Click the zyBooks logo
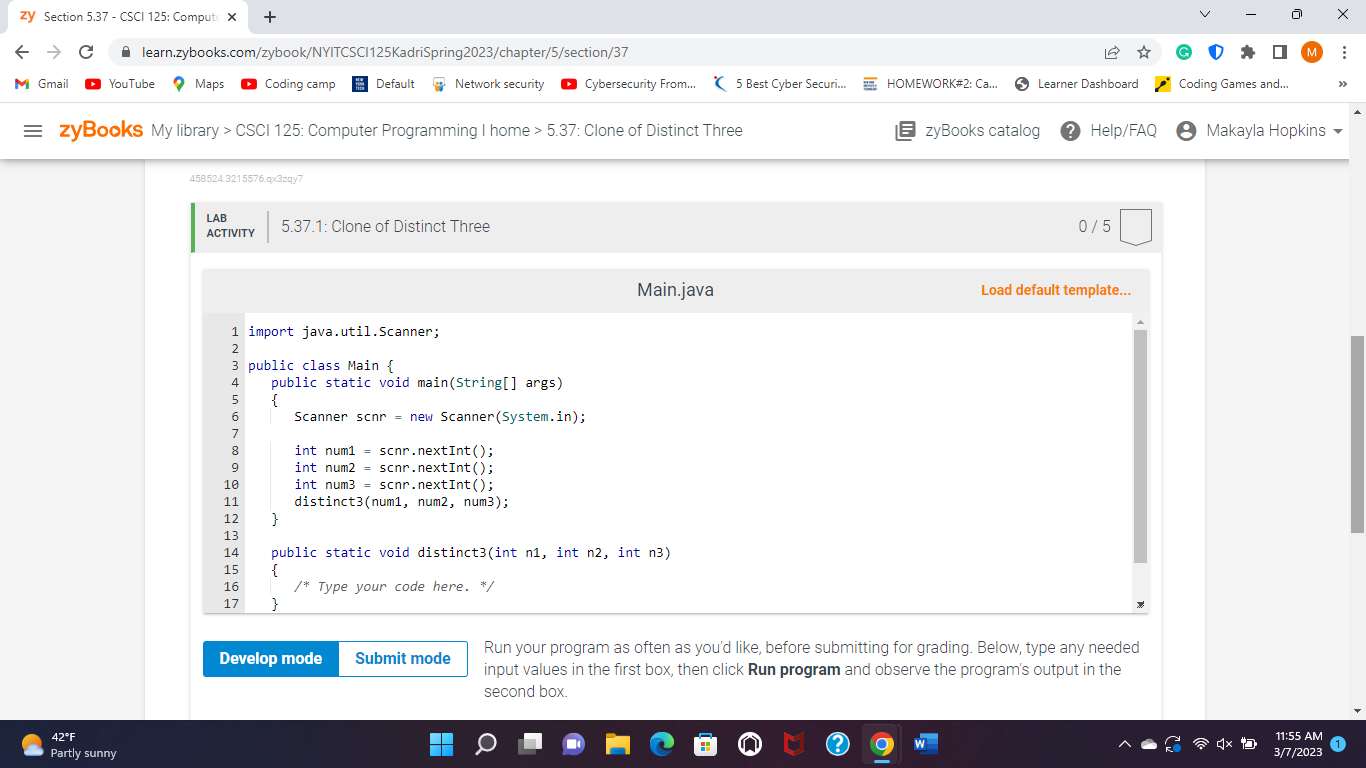The image size is (1366, 768). (x=101, y=130)
